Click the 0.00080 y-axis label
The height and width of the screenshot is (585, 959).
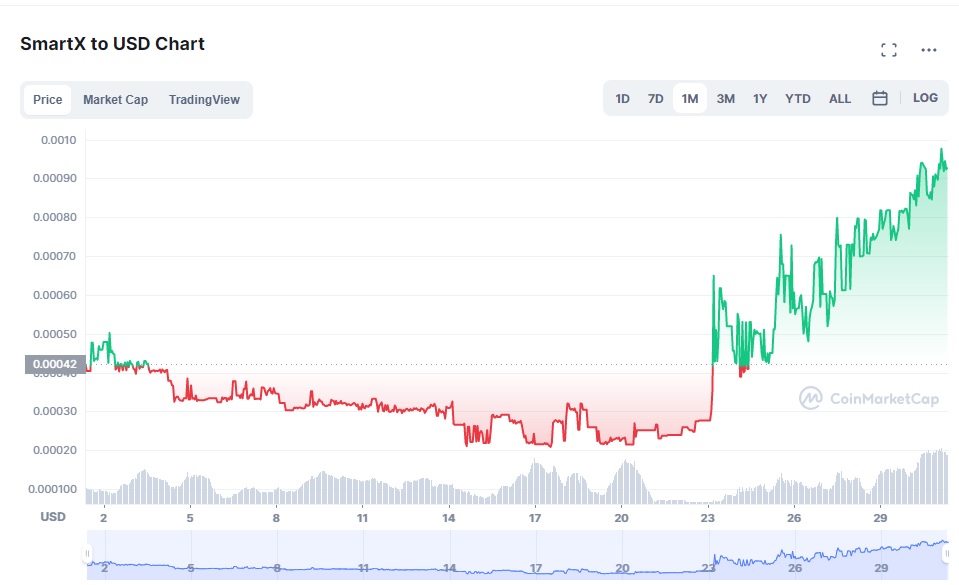click(x=55, y=217)
